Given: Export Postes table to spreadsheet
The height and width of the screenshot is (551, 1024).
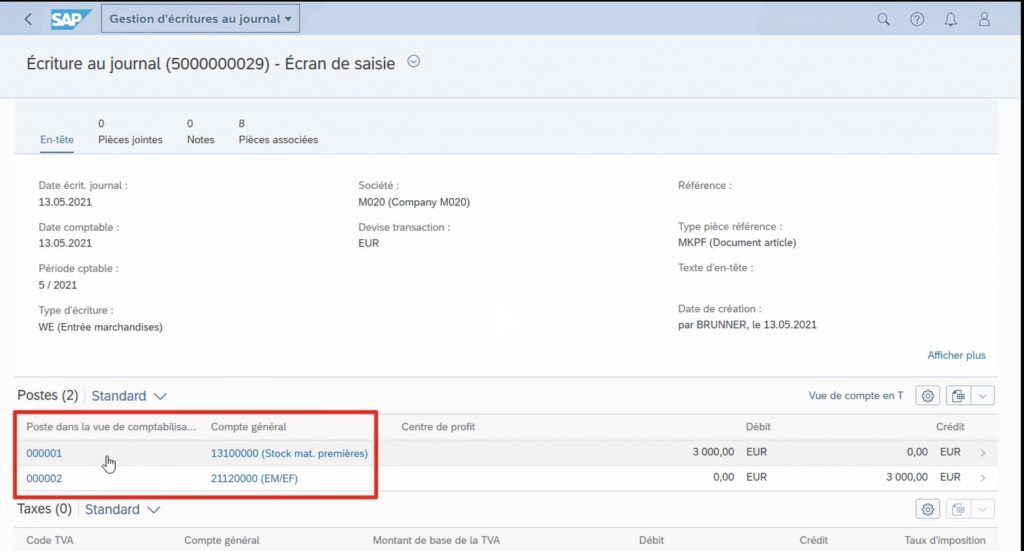Looking at the screenshot, I should pyautogui.click(x=959, y=396).
